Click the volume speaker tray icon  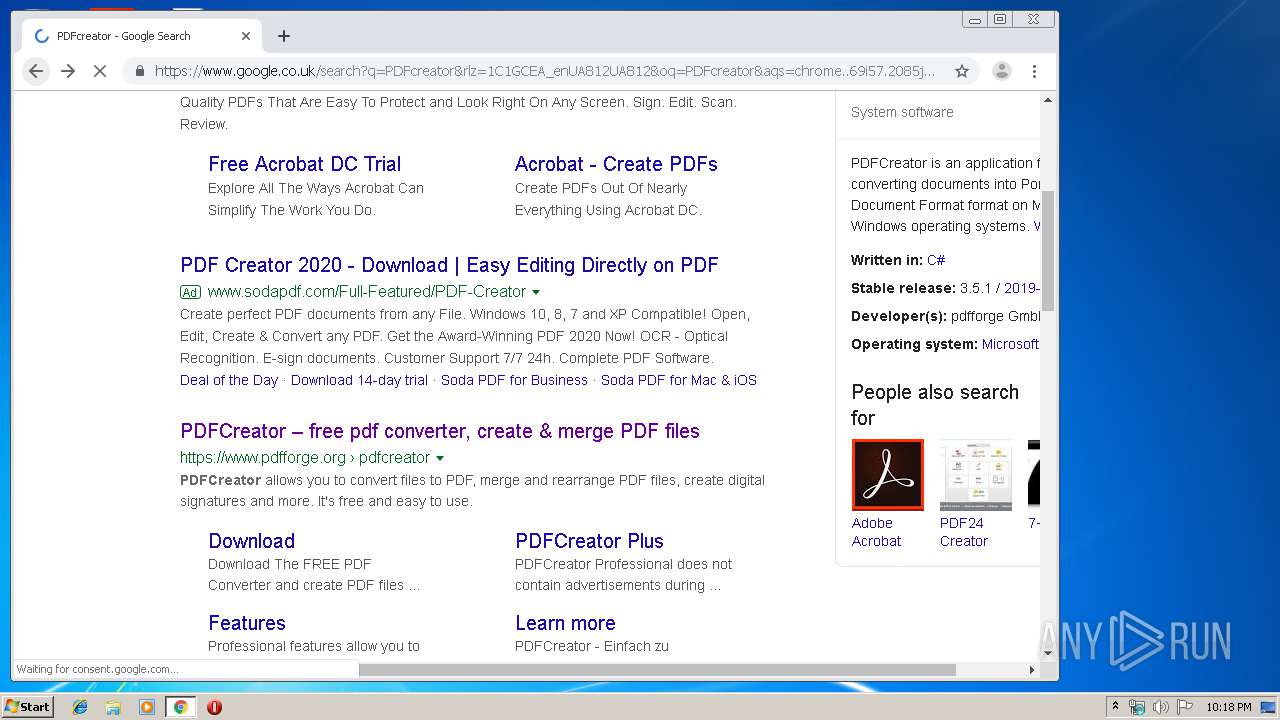click(x=1160, y=707)
